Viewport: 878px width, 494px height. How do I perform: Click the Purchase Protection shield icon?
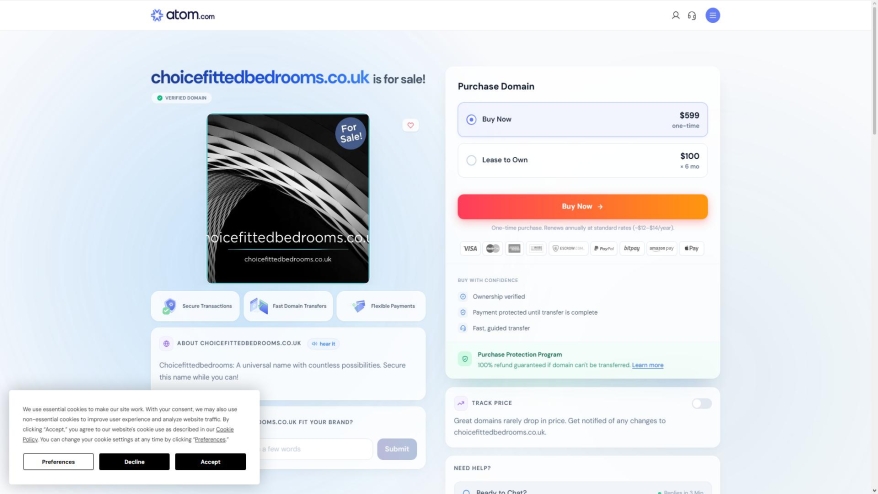(465, 359)
